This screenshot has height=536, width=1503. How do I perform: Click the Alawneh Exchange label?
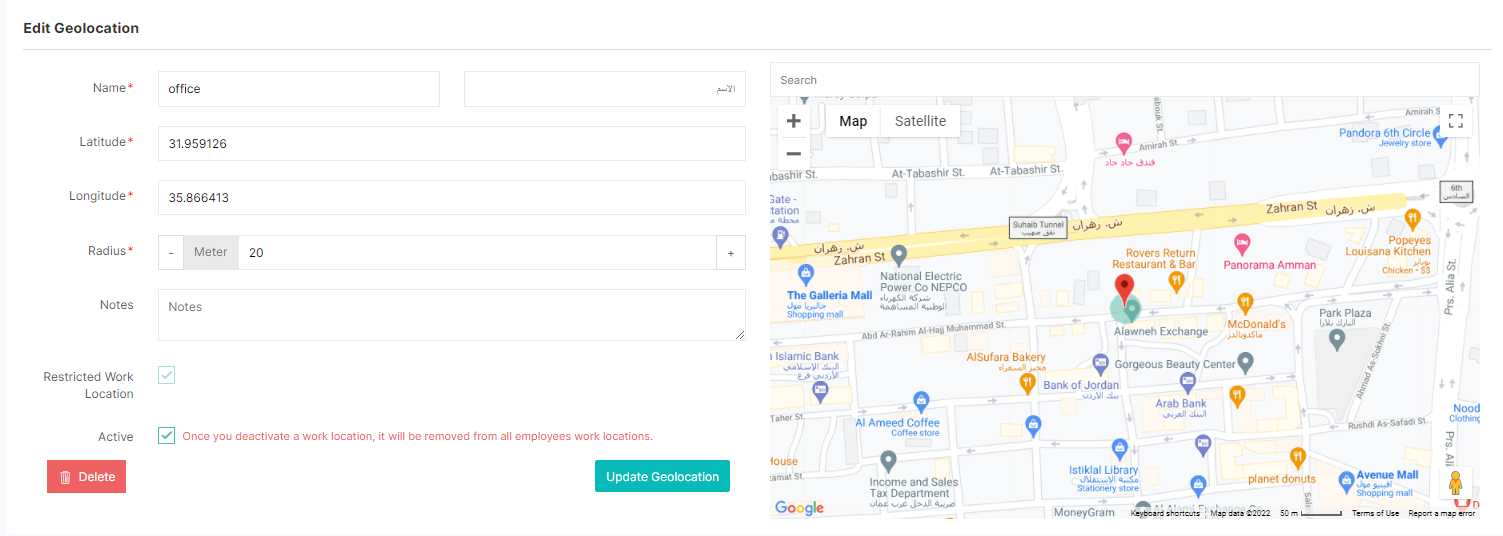pos(1160,331)
